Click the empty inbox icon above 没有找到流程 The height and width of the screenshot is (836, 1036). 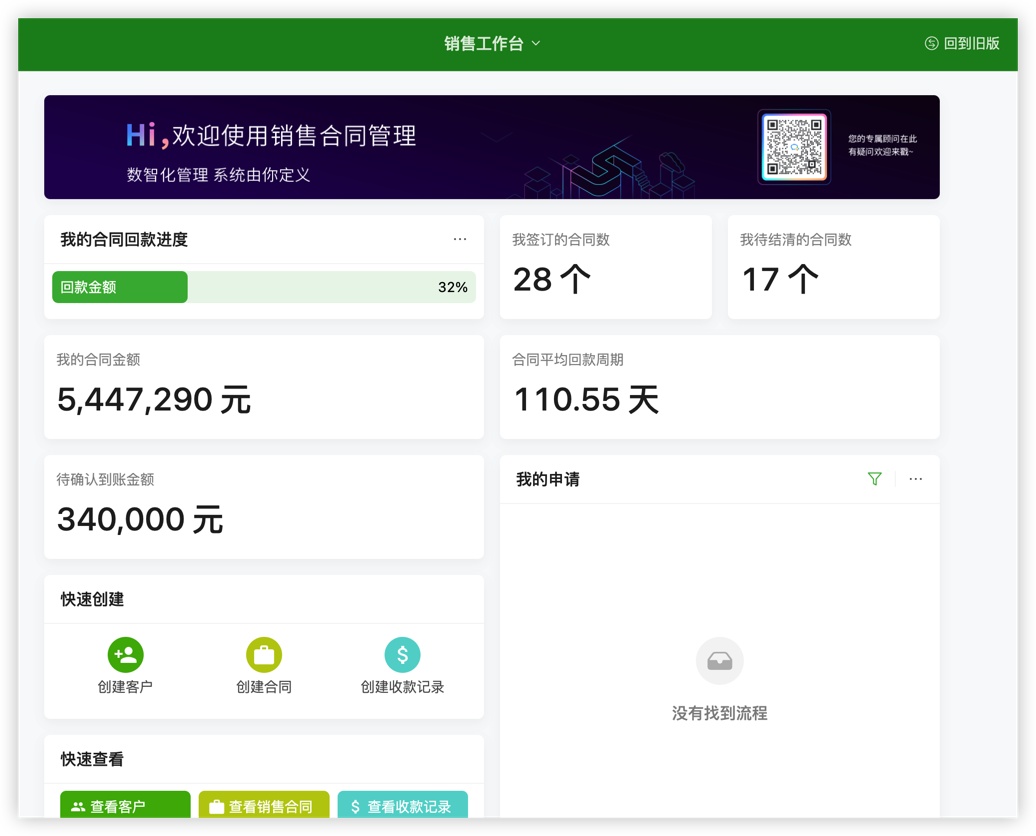[719, 660]
